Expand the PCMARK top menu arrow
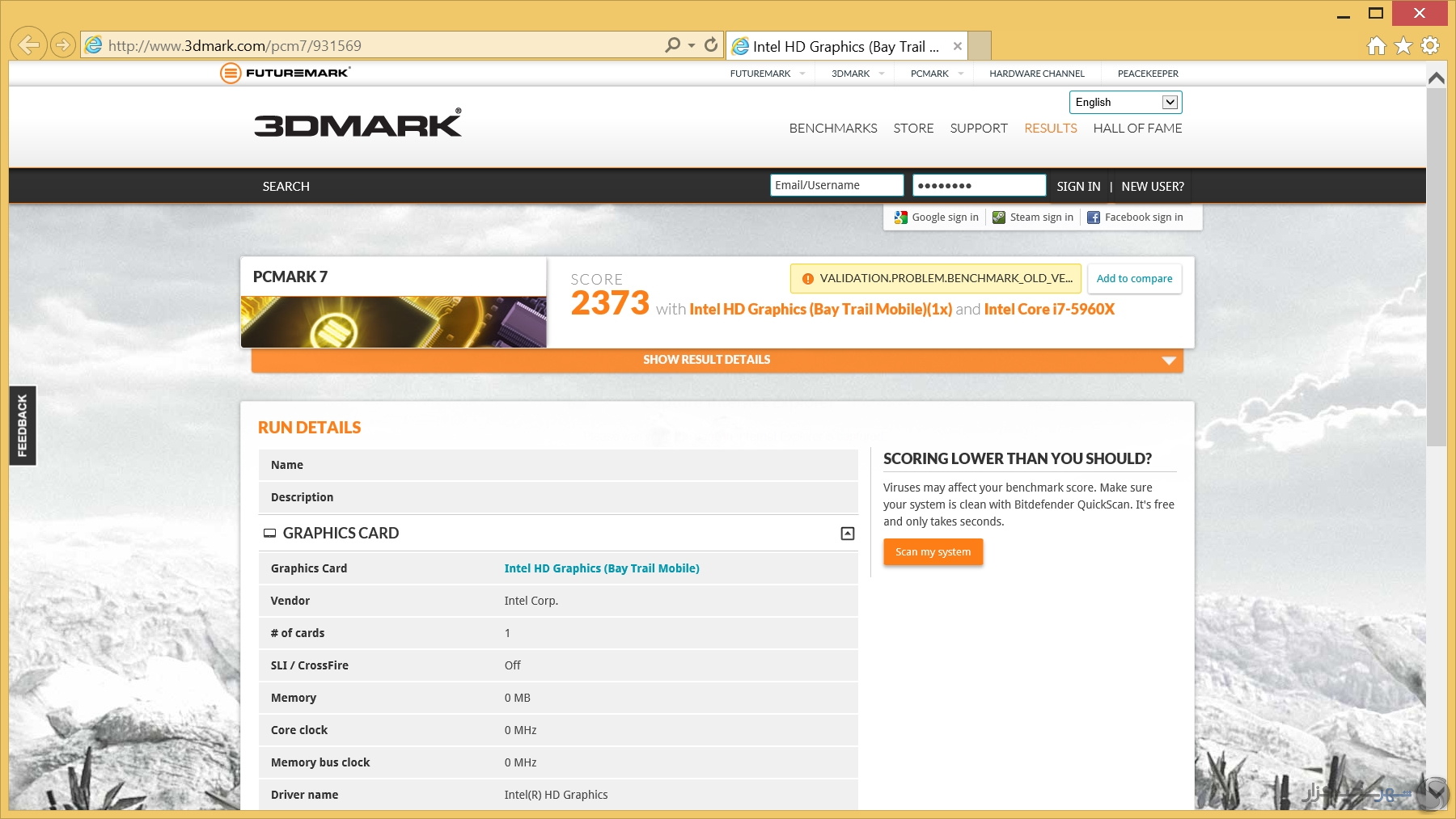1456x819 pixels. 961,74
